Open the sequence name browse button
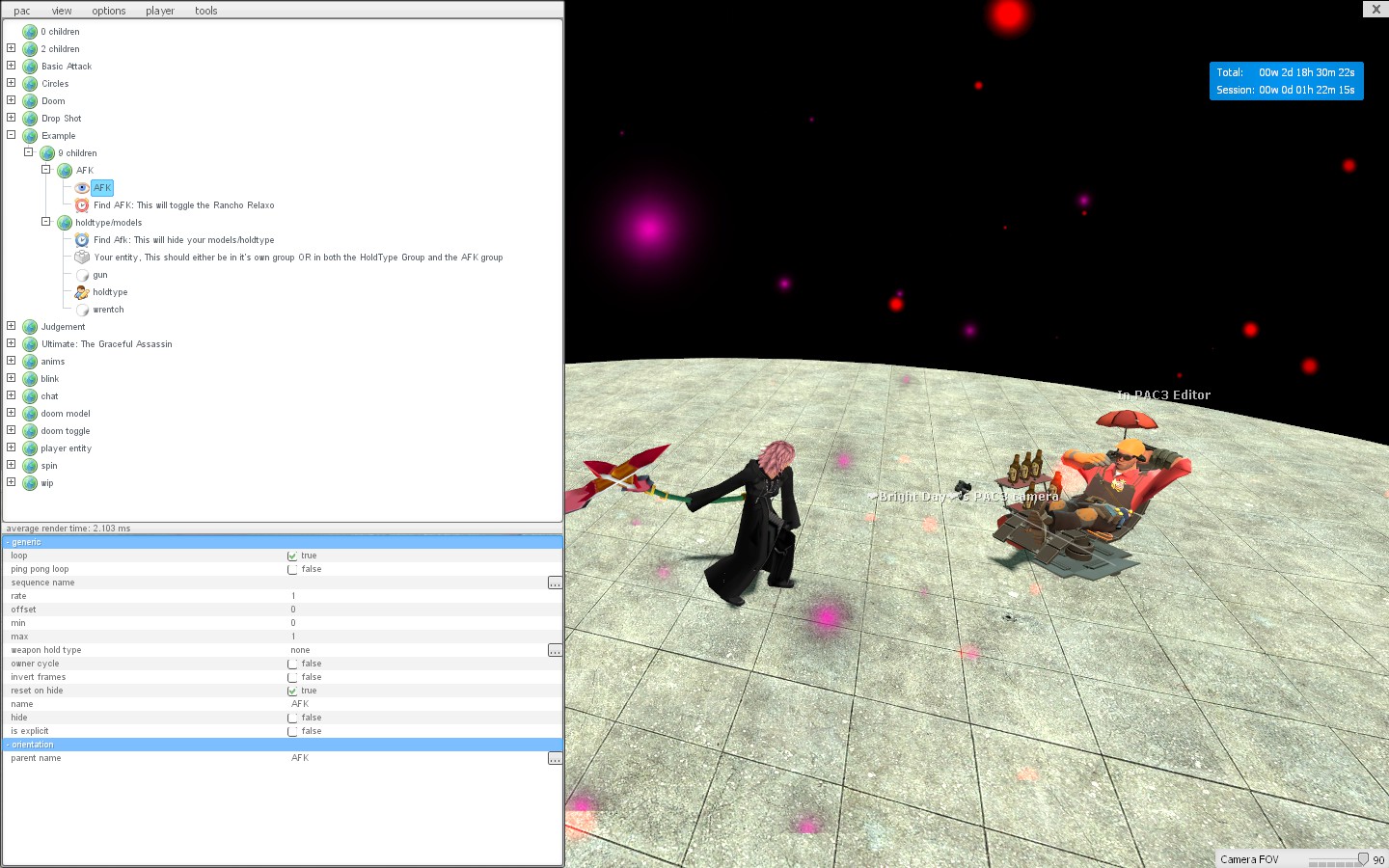 click(x=555, y=583)
